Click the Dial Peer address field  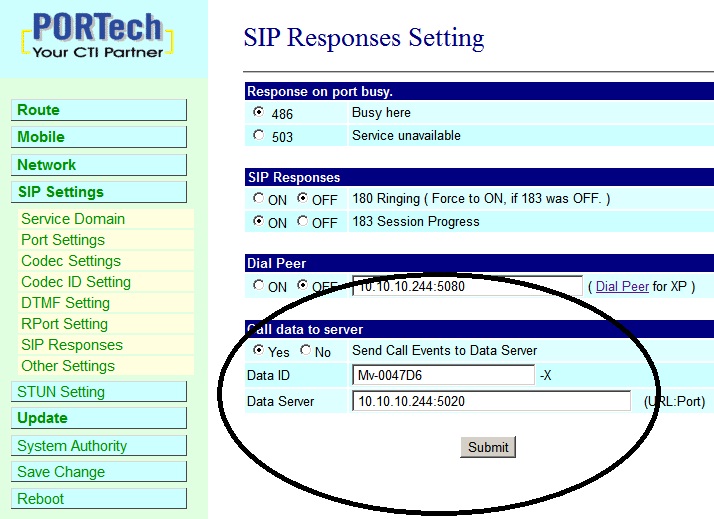pos(467,286)
